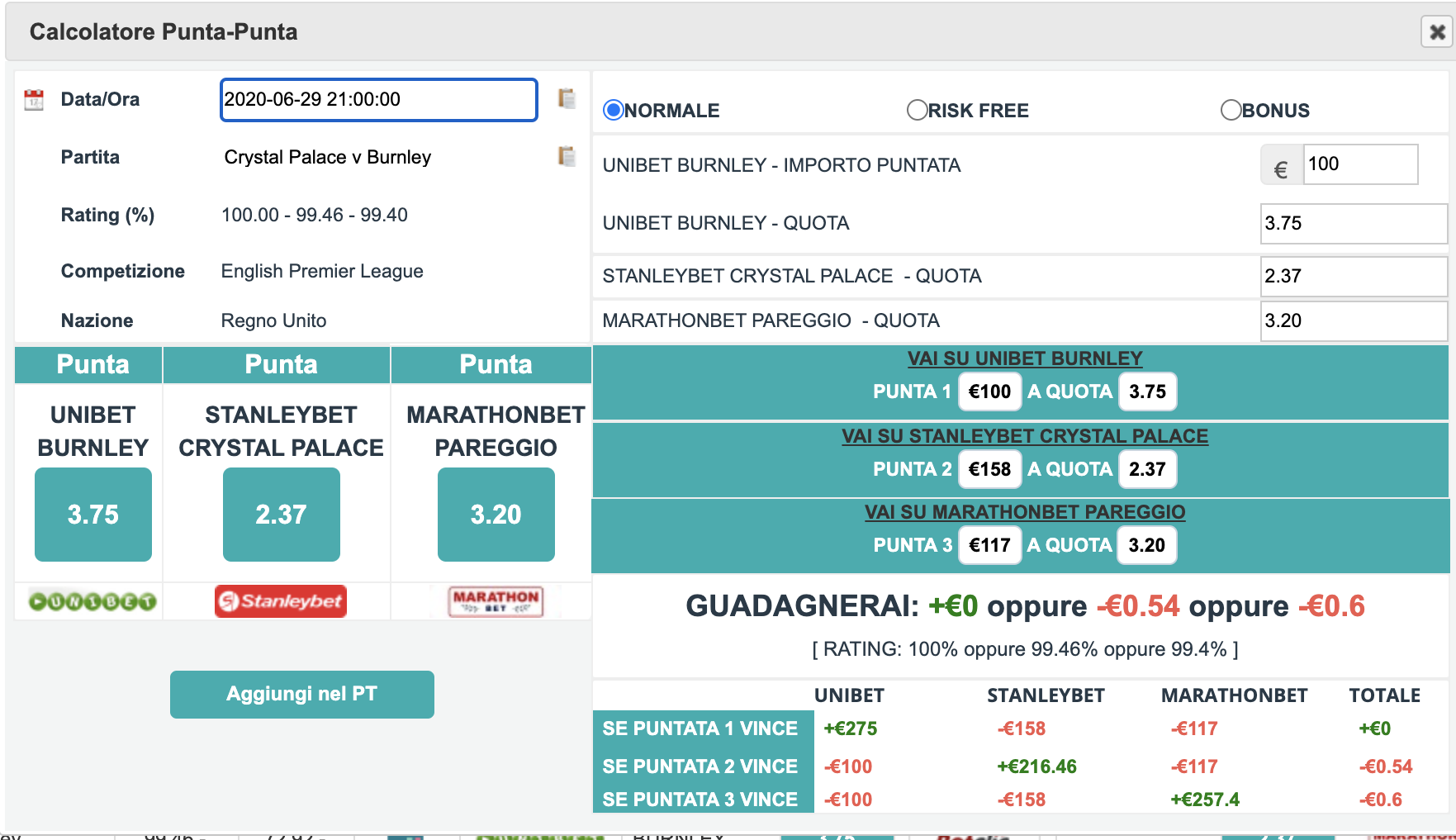The image size is (1456, 840).
Task: Click the MARATHONBET PAREGGIO column label
Action: point(496,431)
